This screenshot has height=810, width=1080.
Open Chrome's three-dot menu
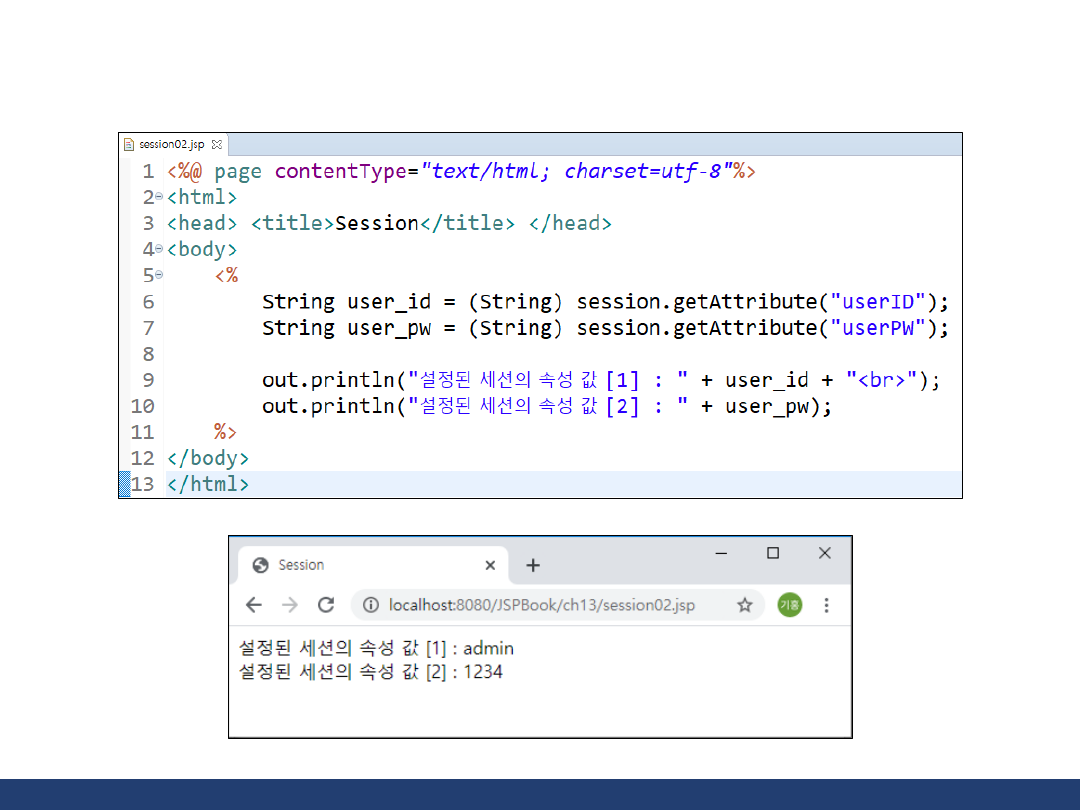826,605
